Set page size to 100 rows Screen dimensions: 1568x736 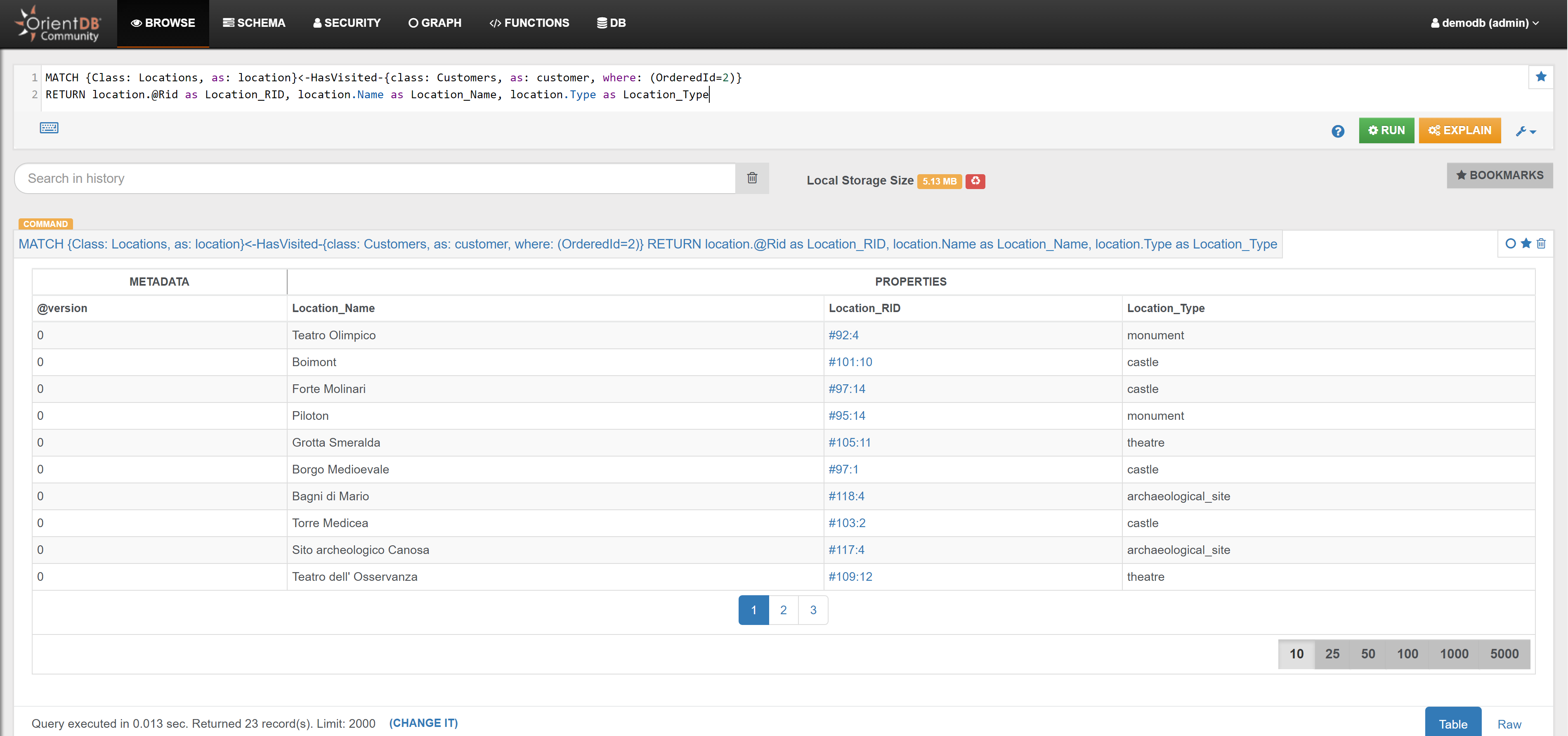click(1407, 654)
